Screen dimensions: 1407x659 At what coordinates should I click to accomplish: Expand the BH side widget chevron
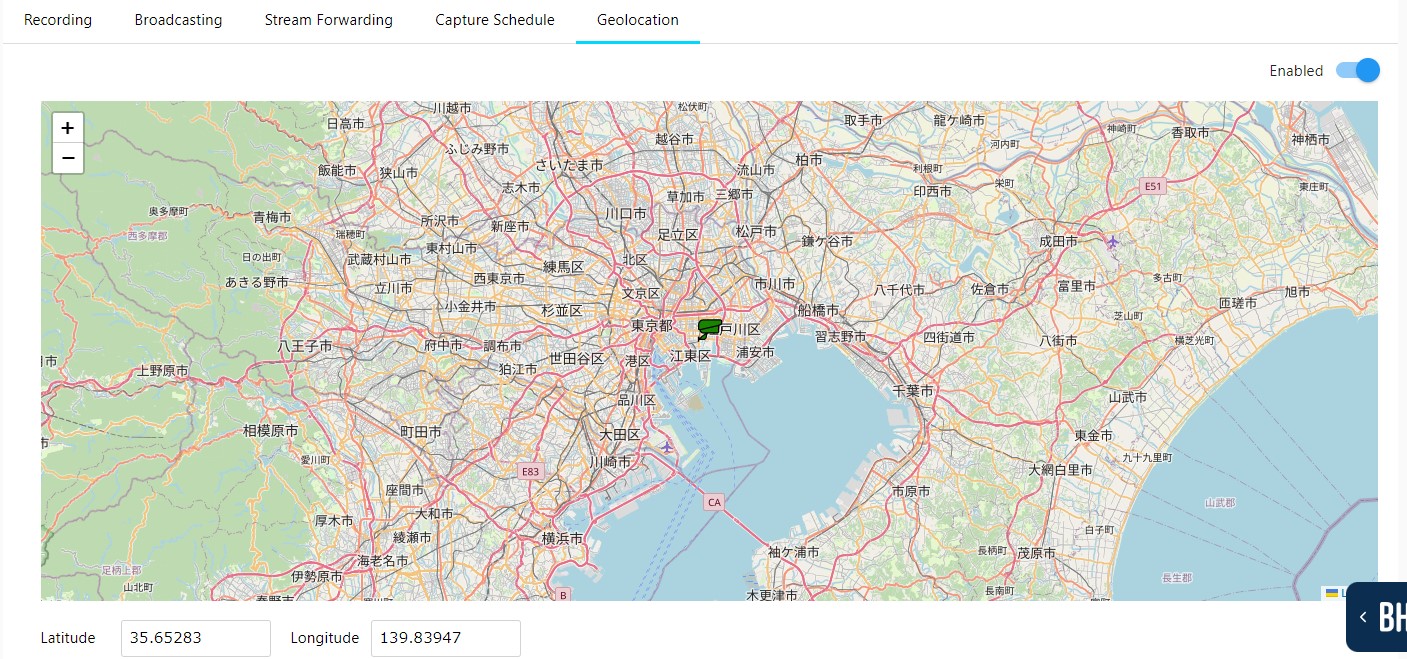[x=1363, y=618]
